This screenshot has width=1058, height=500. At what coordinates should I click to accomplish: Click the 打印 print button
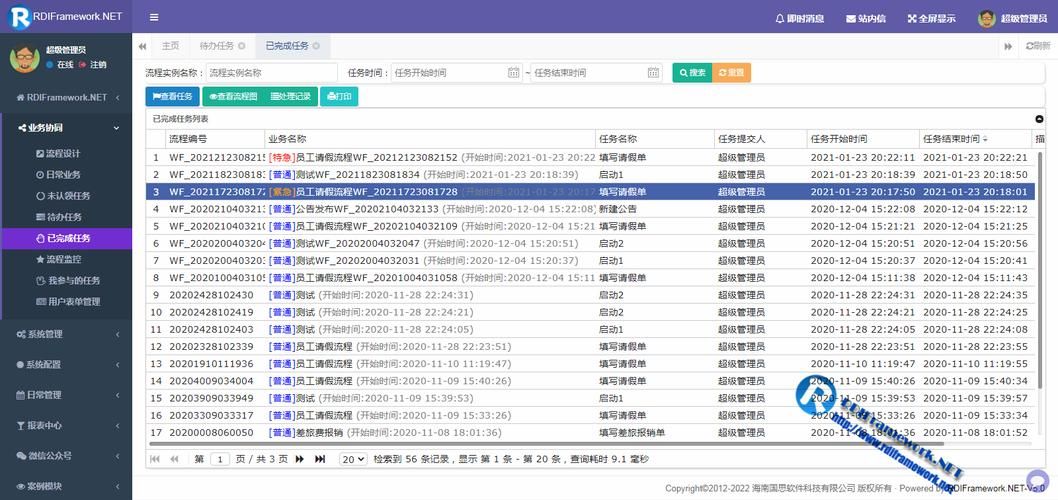[x=339, y=96]
